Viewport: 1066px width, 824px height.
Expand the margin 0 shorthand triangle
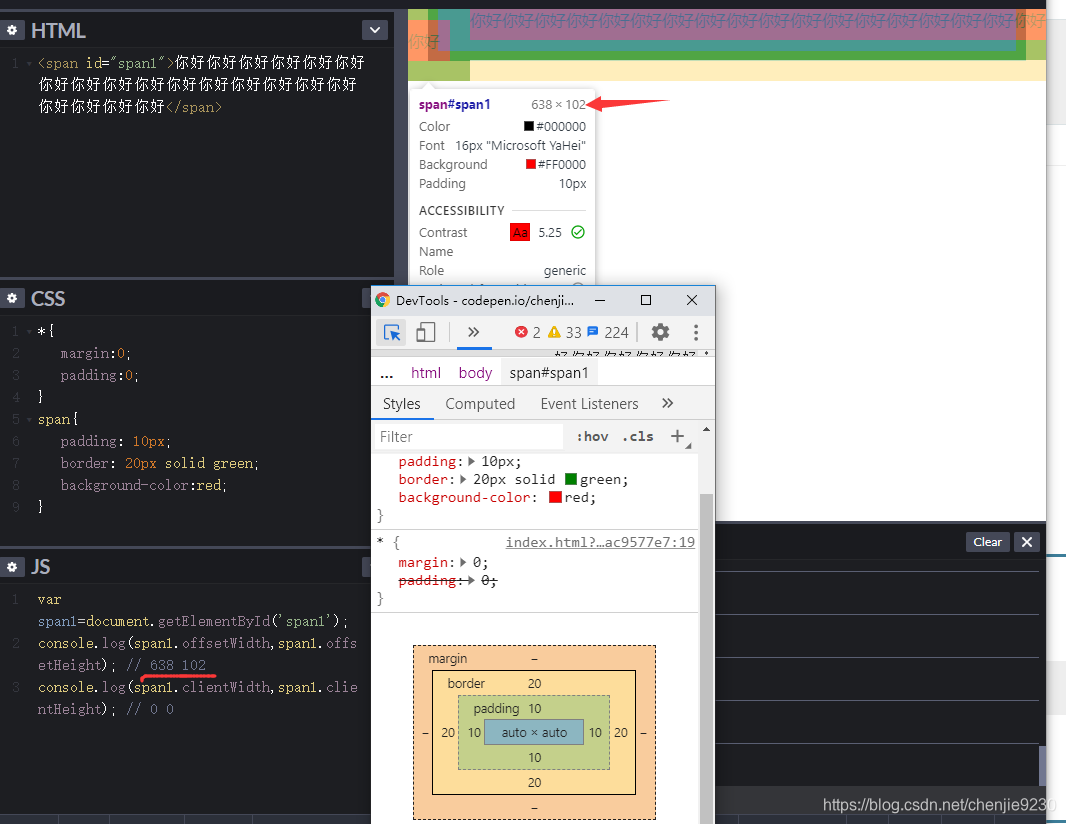[x=464, y=562]
